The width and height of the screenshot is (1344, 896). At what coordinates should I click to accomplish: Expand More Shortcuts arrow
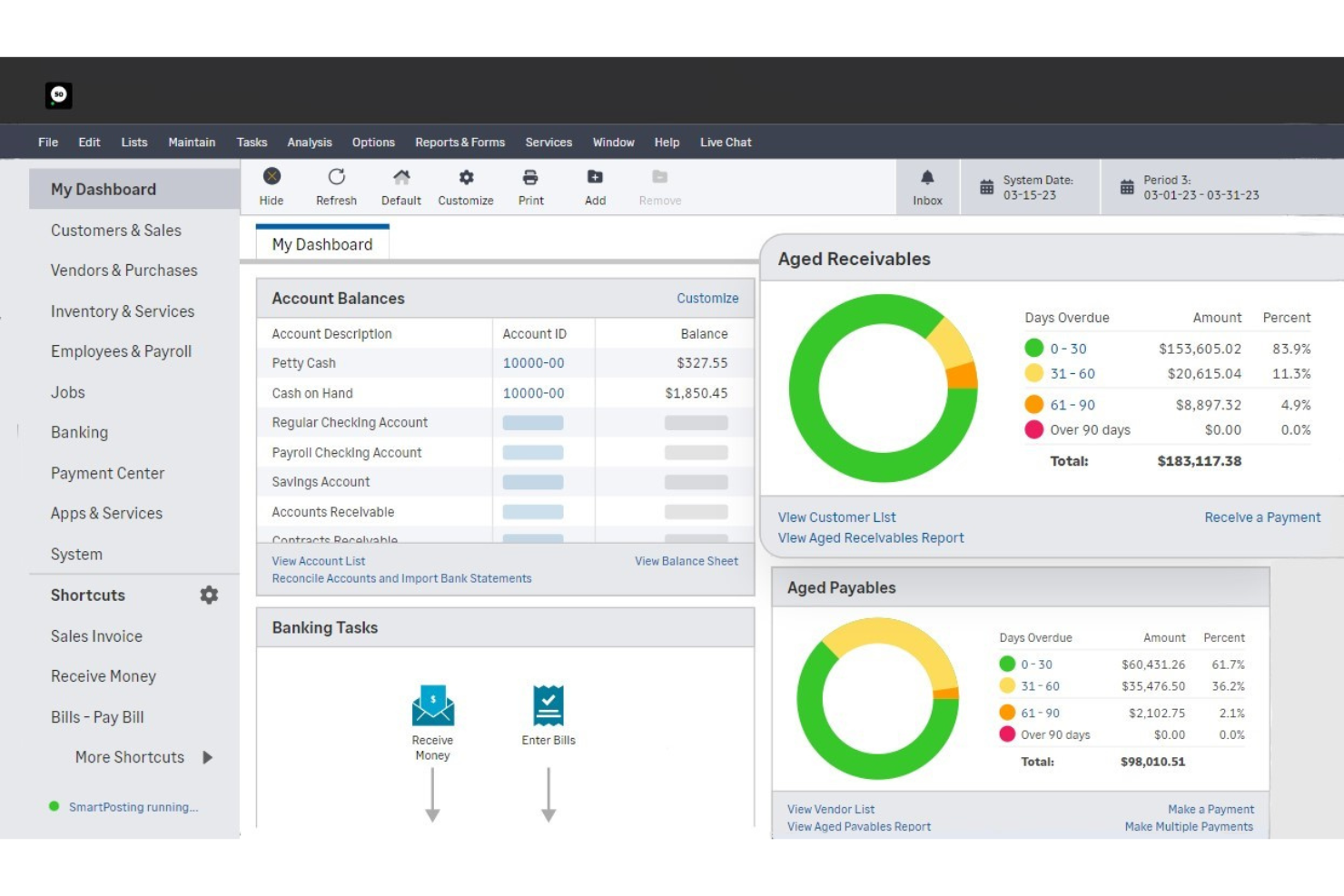point(208,757)
